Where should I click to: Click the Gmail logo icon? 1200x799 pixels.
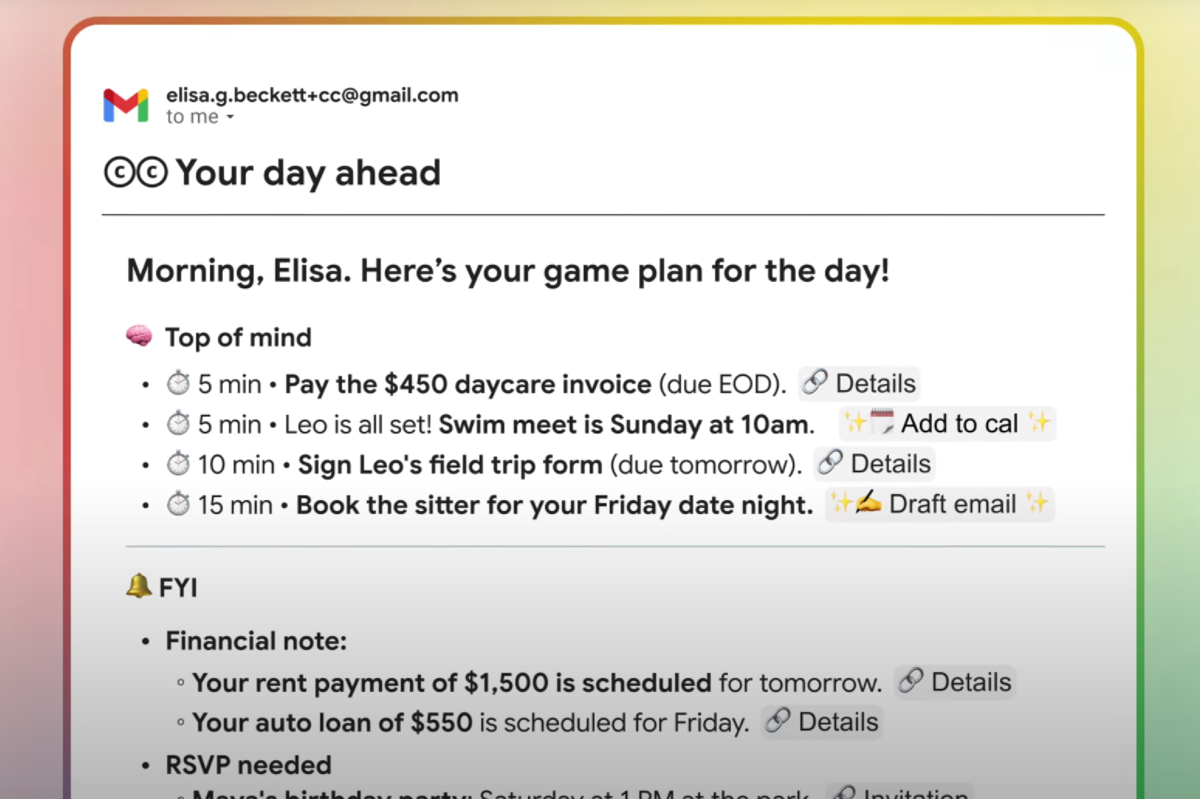[126, 105]
